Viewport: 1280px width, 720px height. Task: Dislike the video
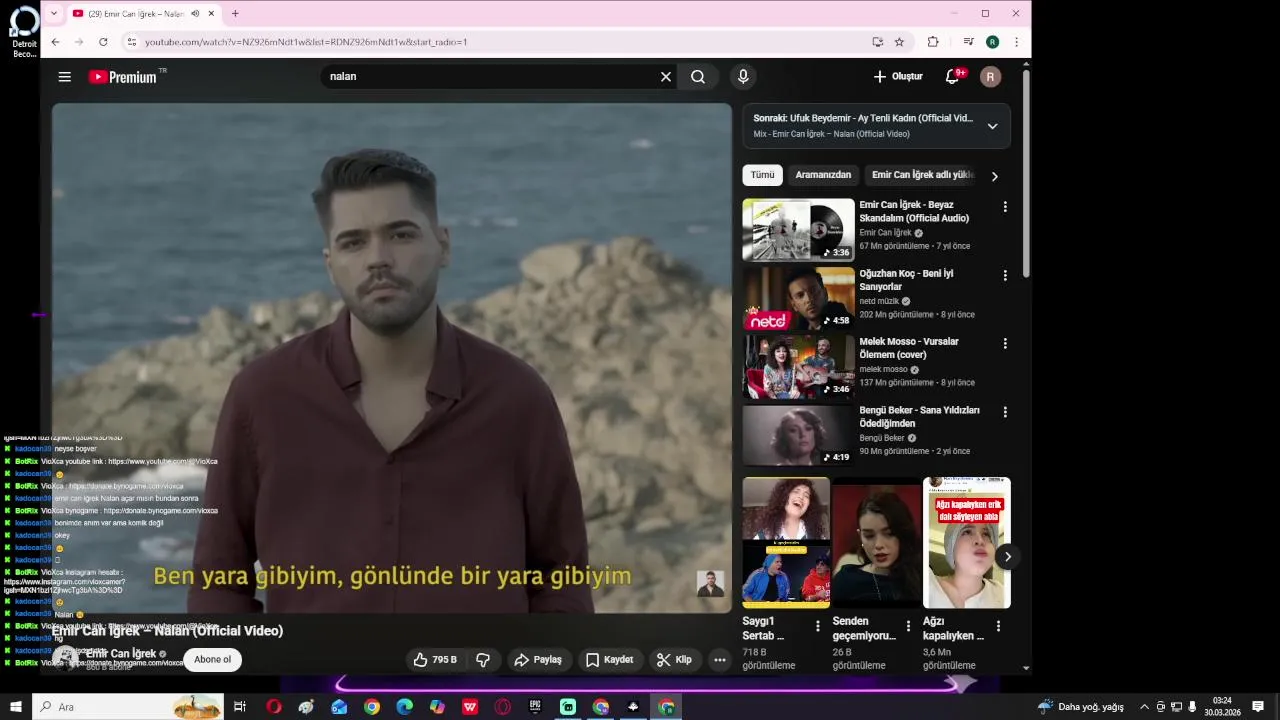[483, 660]
